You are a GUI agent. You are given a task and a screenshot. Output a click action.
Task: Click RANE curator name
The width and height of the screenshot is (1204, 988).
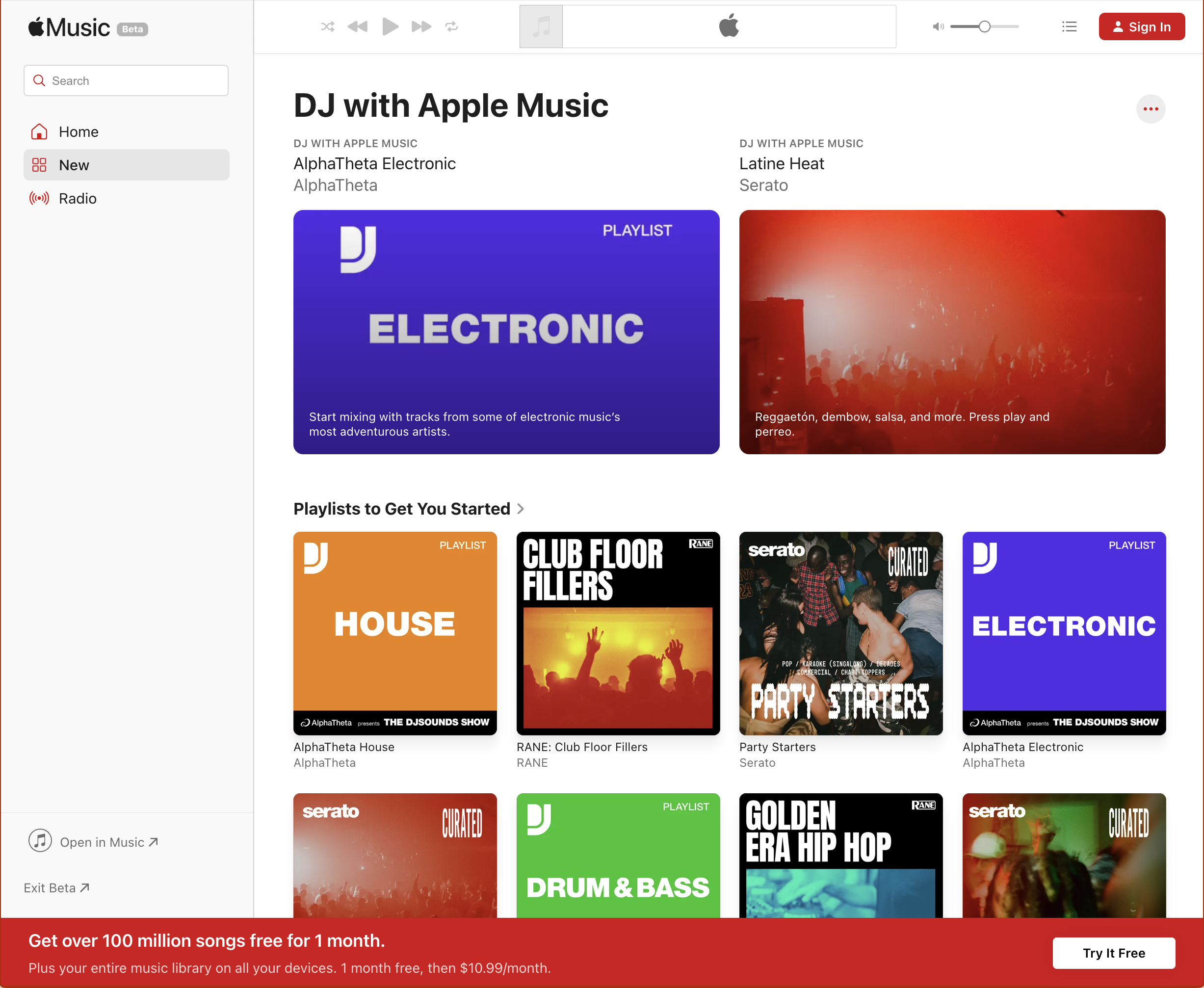click(x=532, y=763)
